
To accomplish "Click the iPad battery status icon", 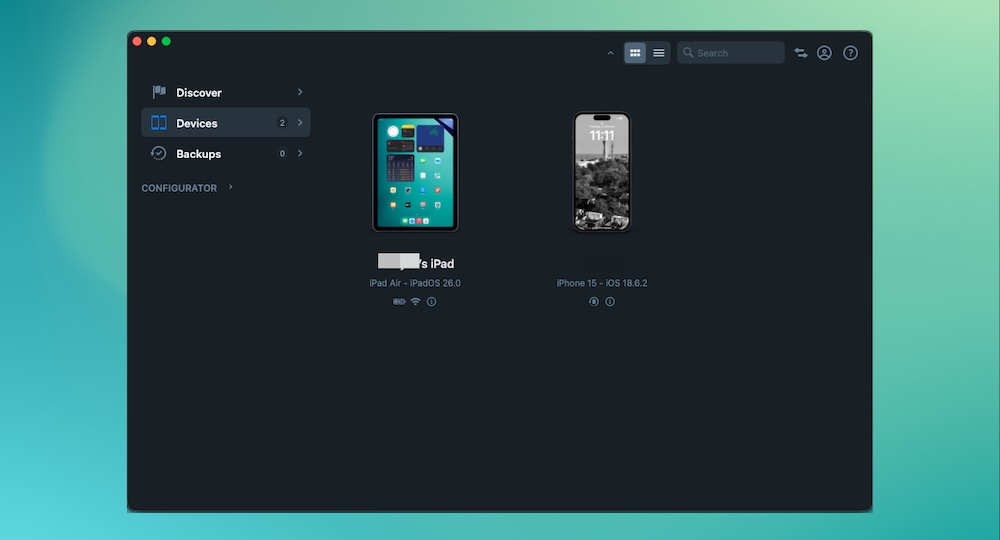I will coord(399,302).
